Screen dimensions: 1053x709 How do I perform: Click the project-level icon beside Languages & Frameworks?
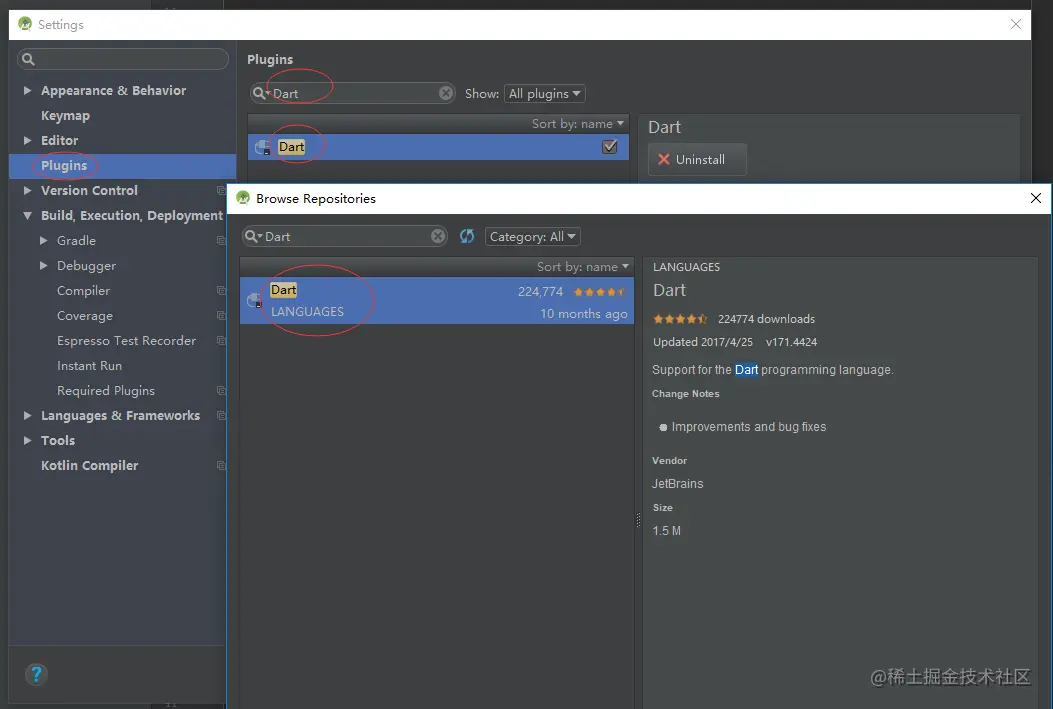[221, 416]
